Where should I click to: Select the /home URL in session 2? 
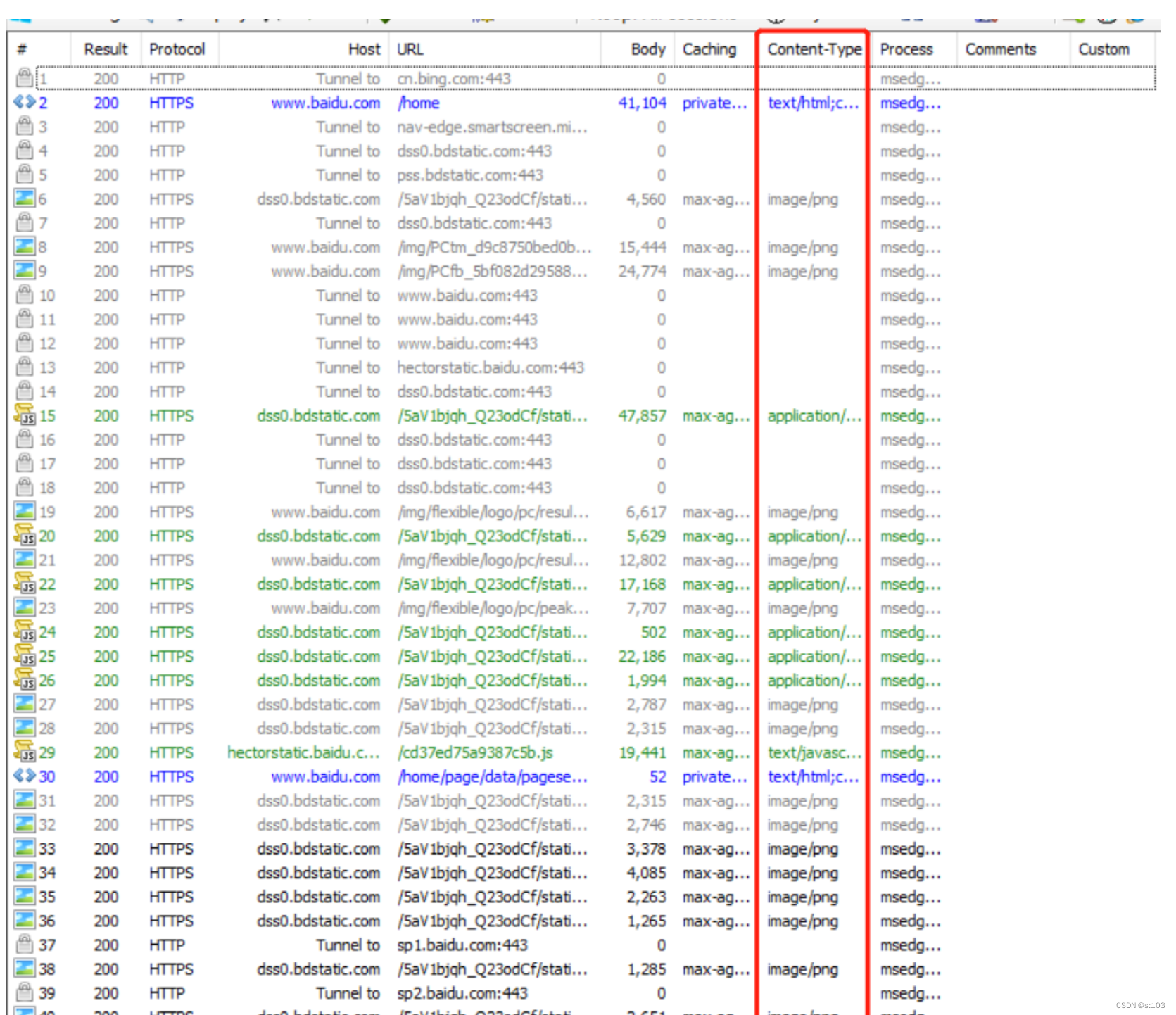coord(418,103)
